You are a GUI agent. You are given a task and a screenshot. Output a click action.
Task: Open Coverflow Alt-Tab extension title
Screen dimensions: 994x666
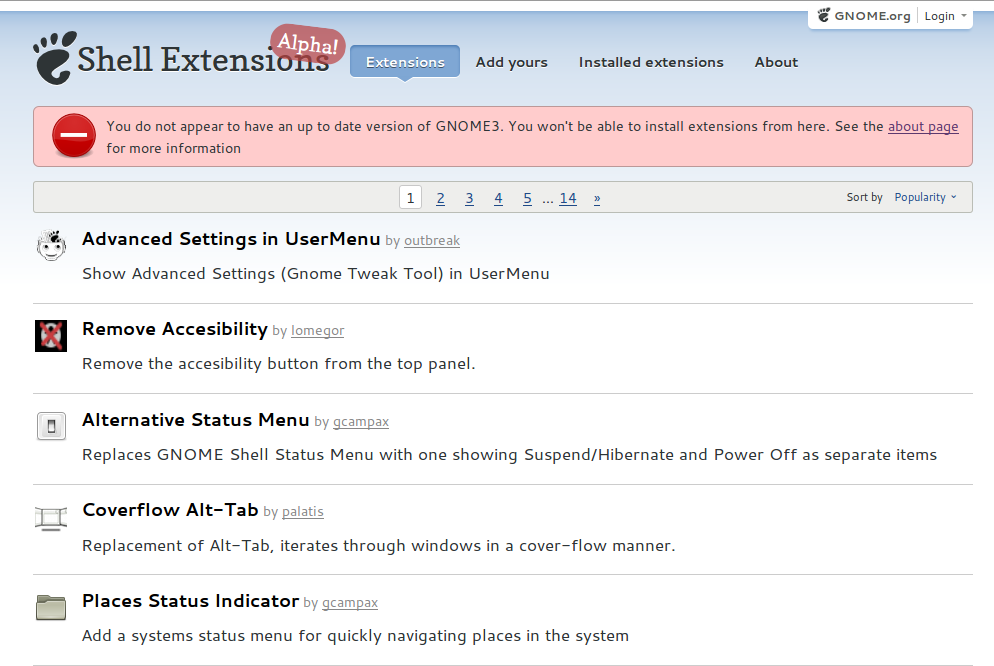[171, 510]
